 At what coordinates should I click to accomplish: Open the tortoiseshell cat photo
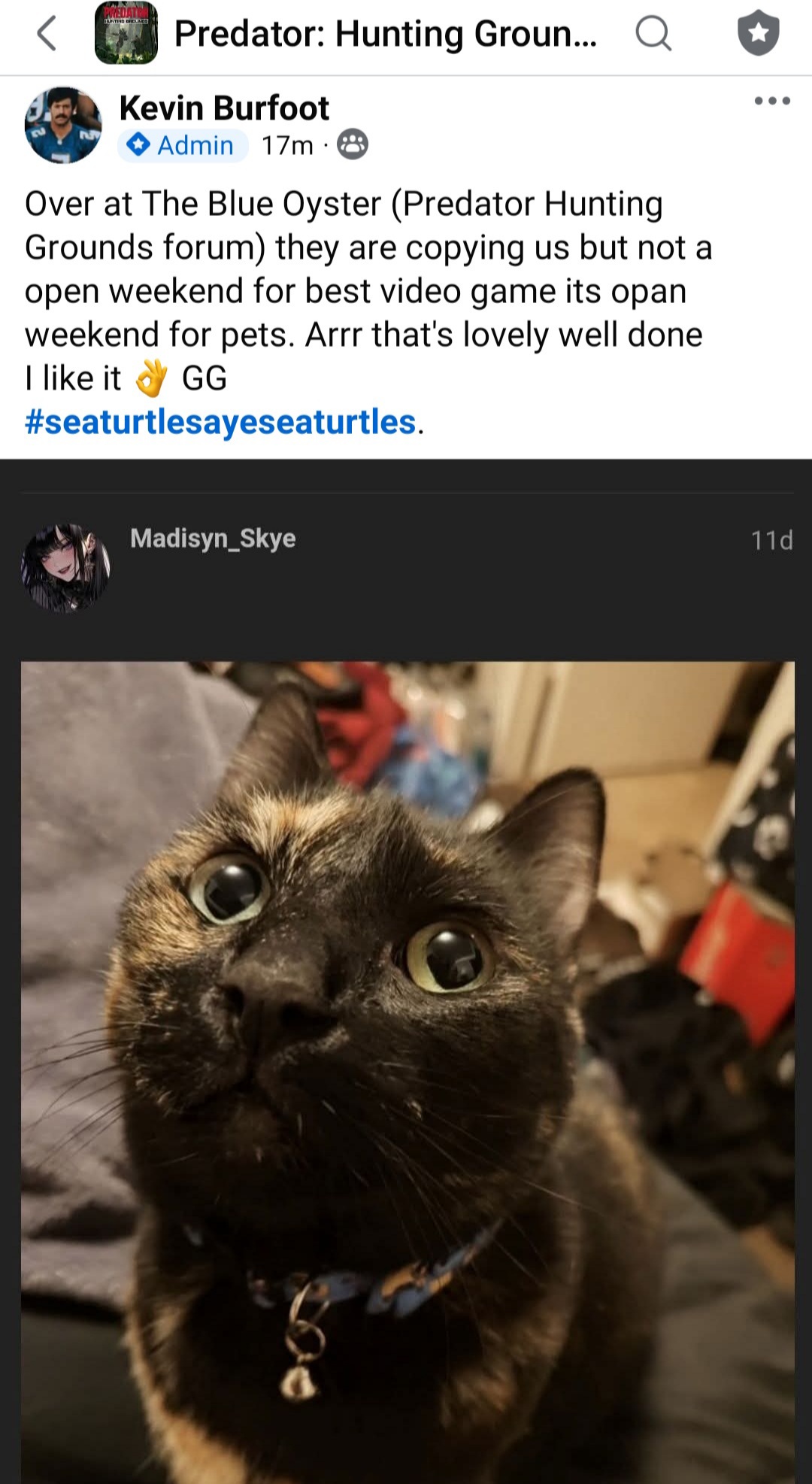coord(408,1073)
